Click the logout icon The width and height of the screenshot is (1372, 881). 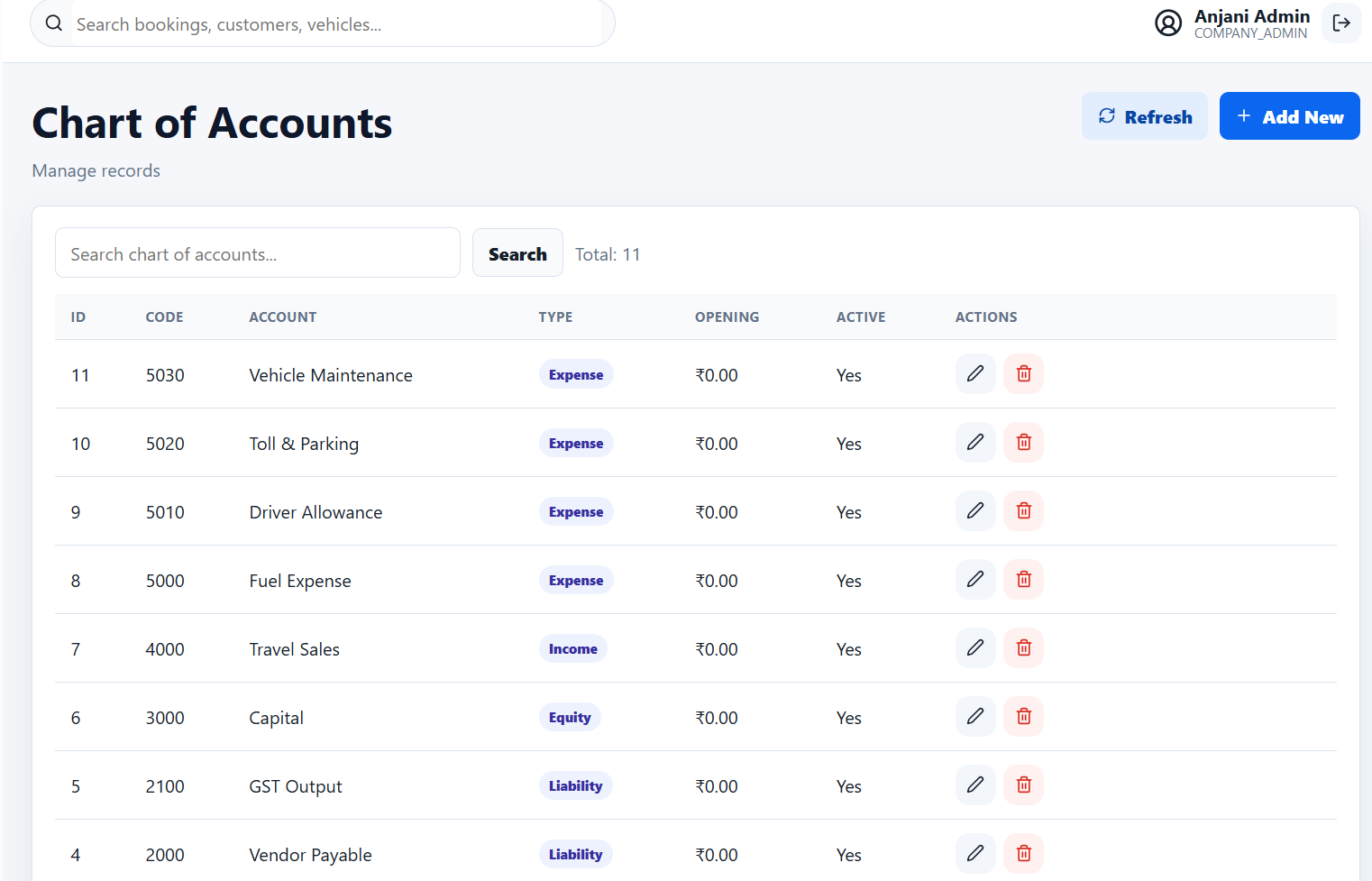point(1341,23)
